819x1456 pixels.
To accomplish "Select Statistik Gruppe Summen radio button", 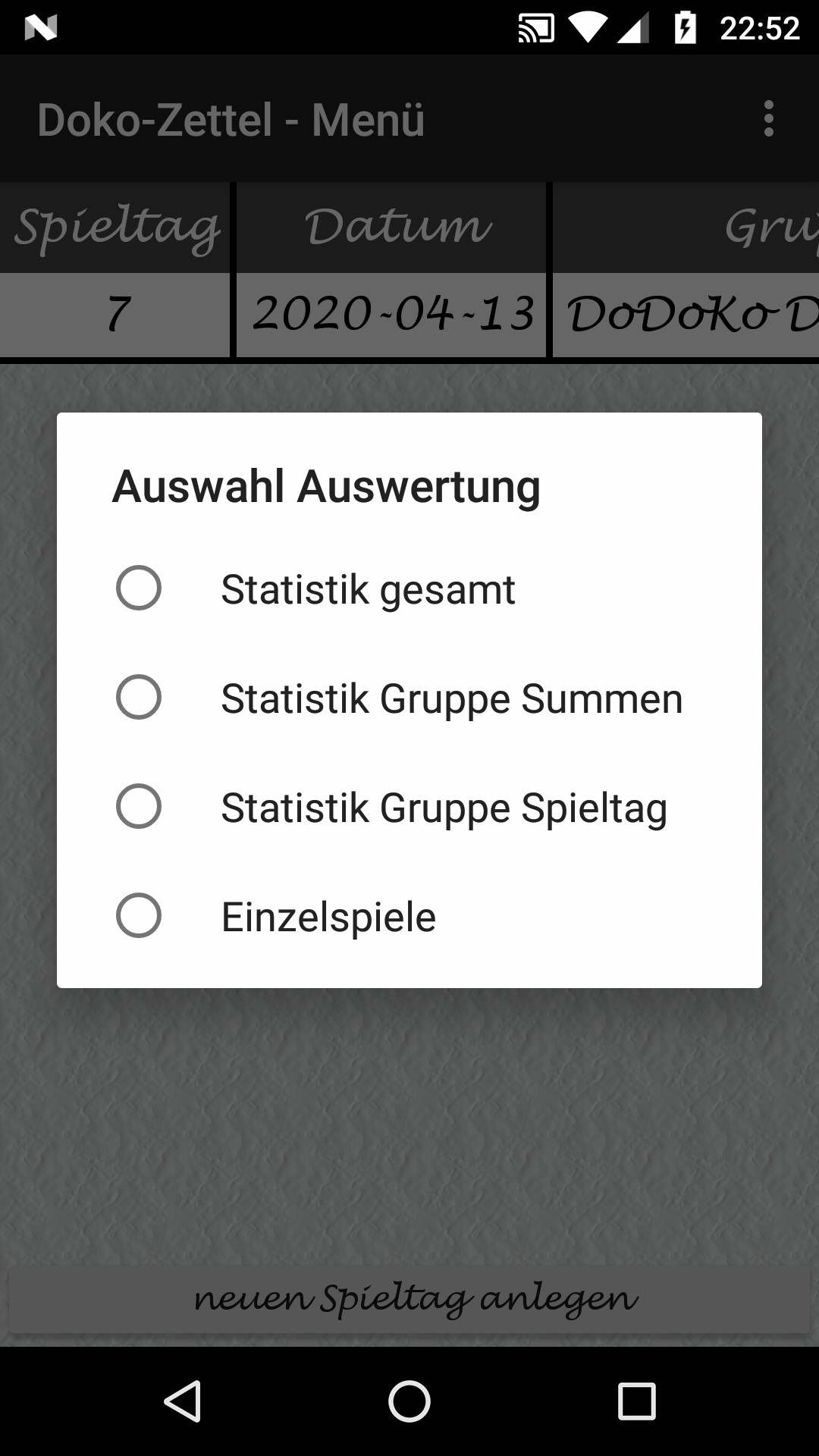I will coord(139,697).
